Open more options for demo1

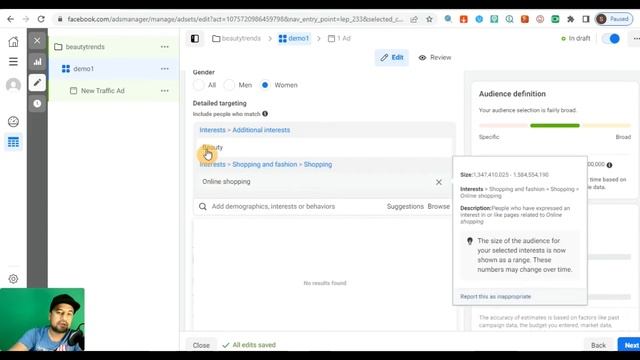(164, 69)
